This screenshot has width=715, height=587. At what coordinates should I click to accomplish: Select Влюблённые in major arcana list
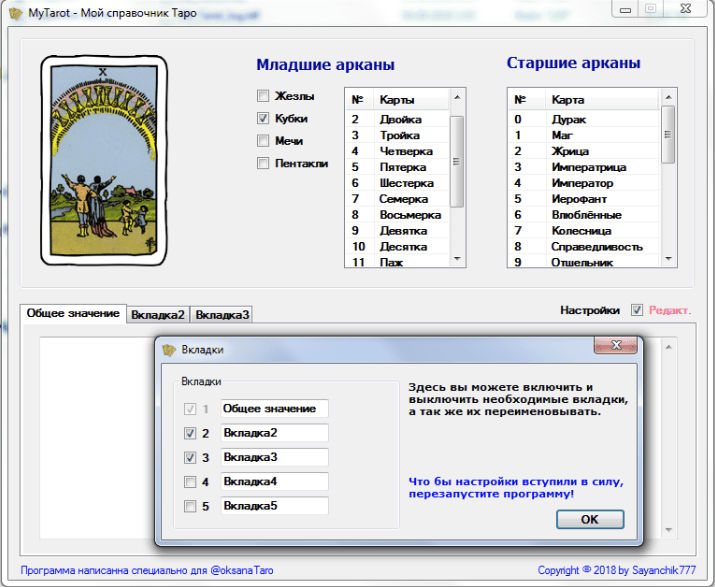click(584, 215)
